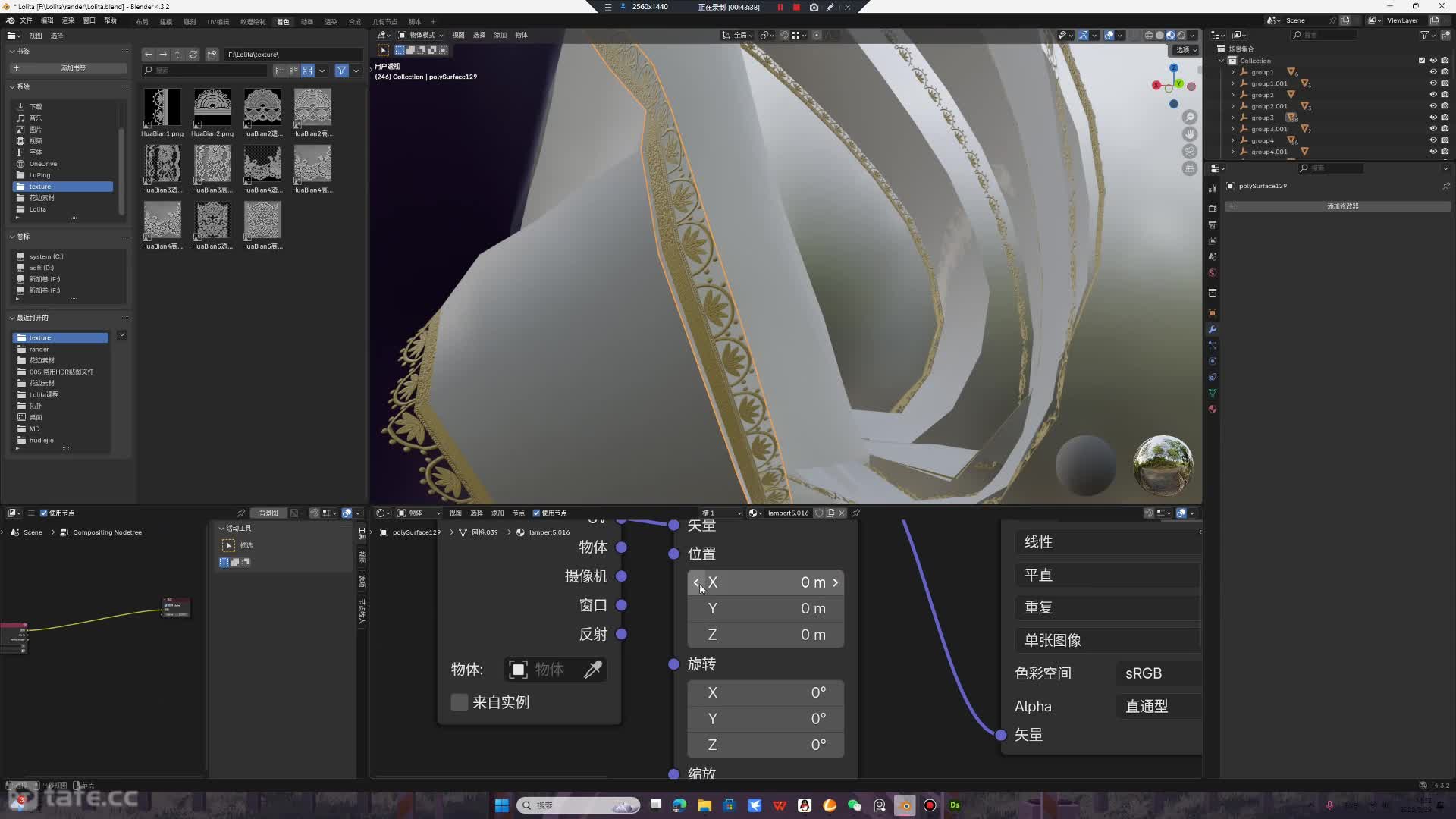
Task: Select rendered viewport shading
Action: (x=1181, y=35)
